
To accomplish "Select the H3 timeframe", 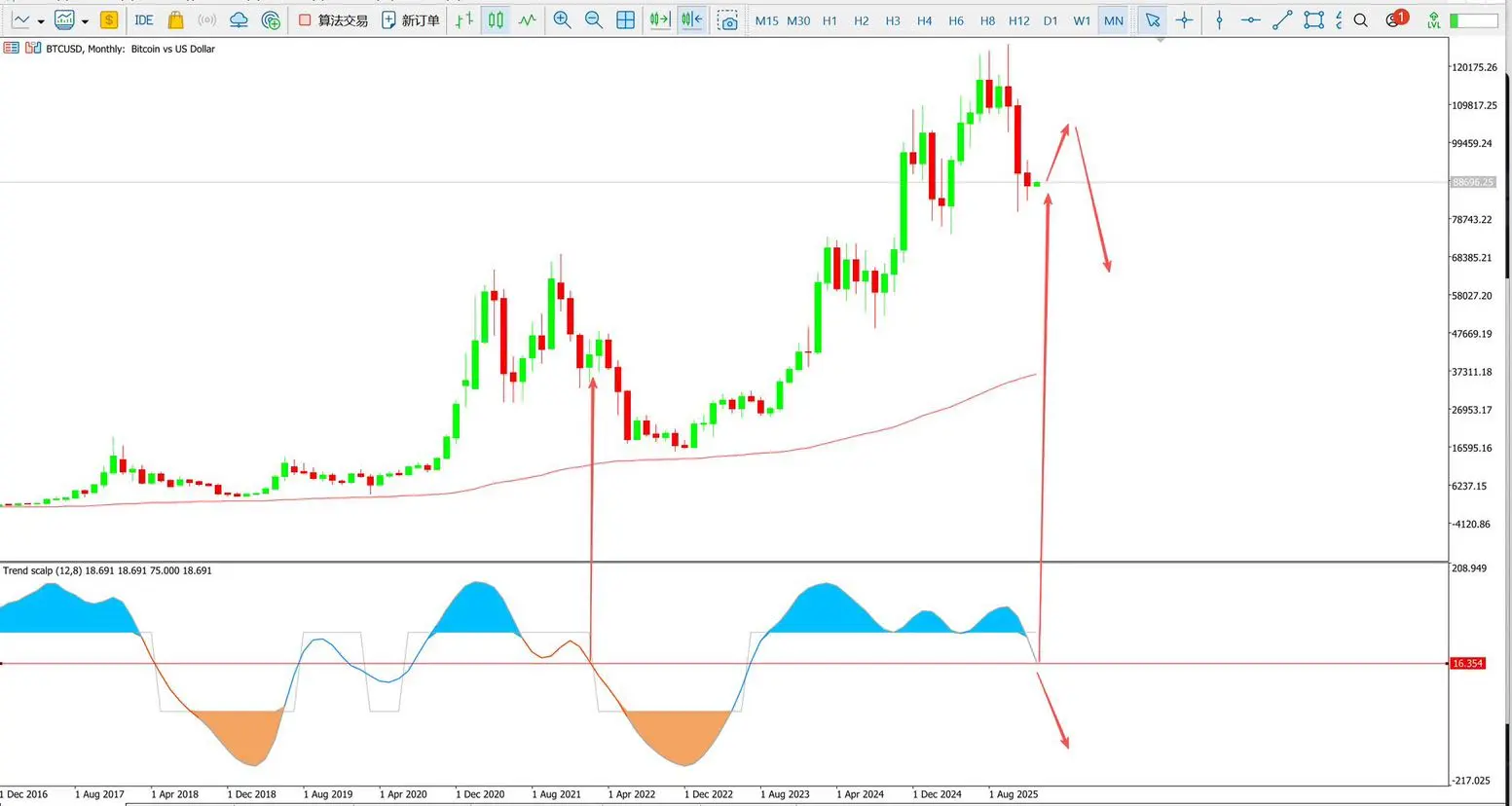I will pos(893,20).
